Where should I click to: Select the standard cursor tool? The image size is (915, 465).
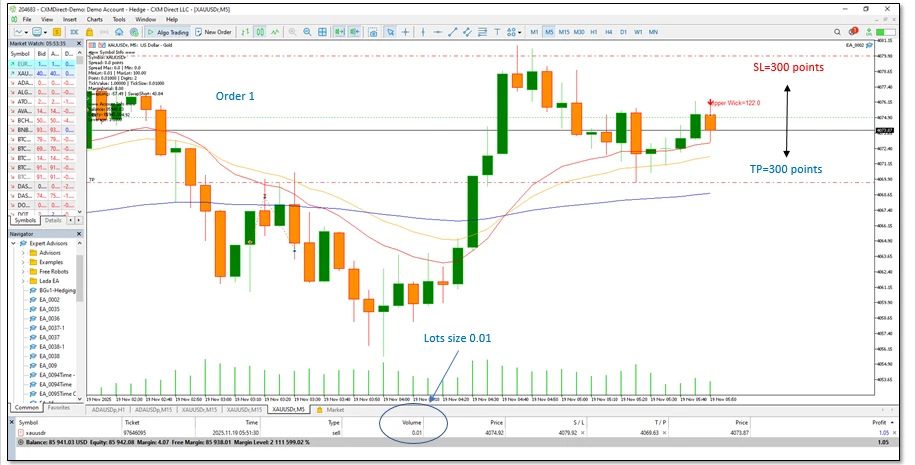pos(390,32)
